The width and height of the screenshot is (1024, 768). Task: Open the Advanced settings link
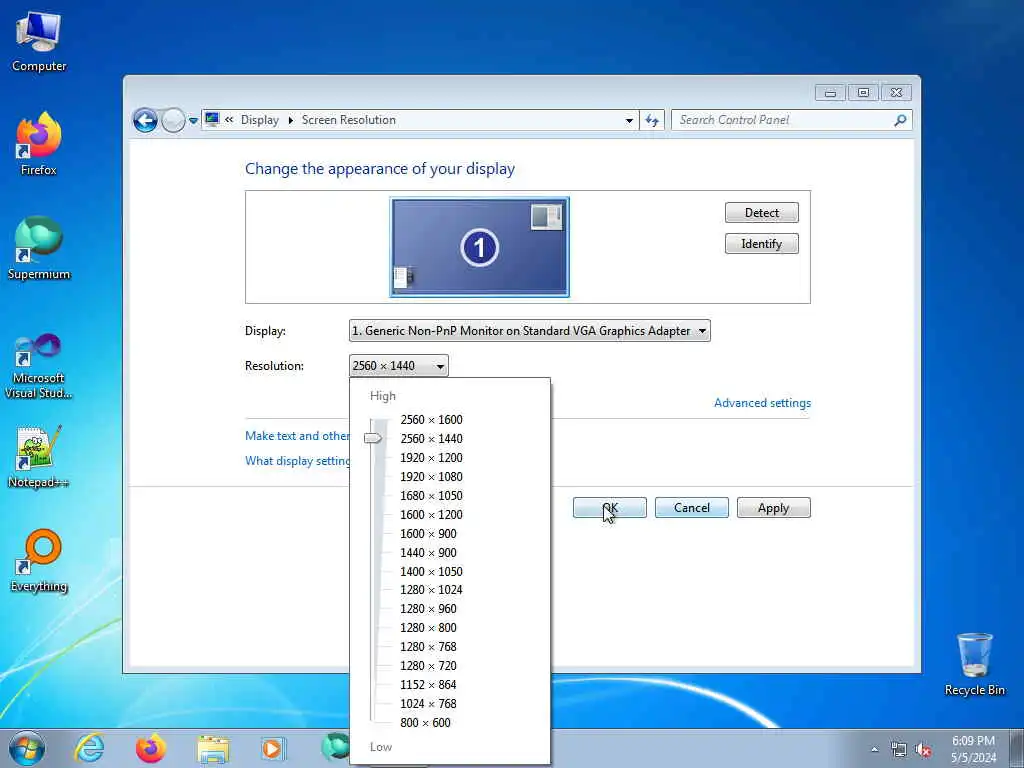pyautogui.click(x=762, y=402)
